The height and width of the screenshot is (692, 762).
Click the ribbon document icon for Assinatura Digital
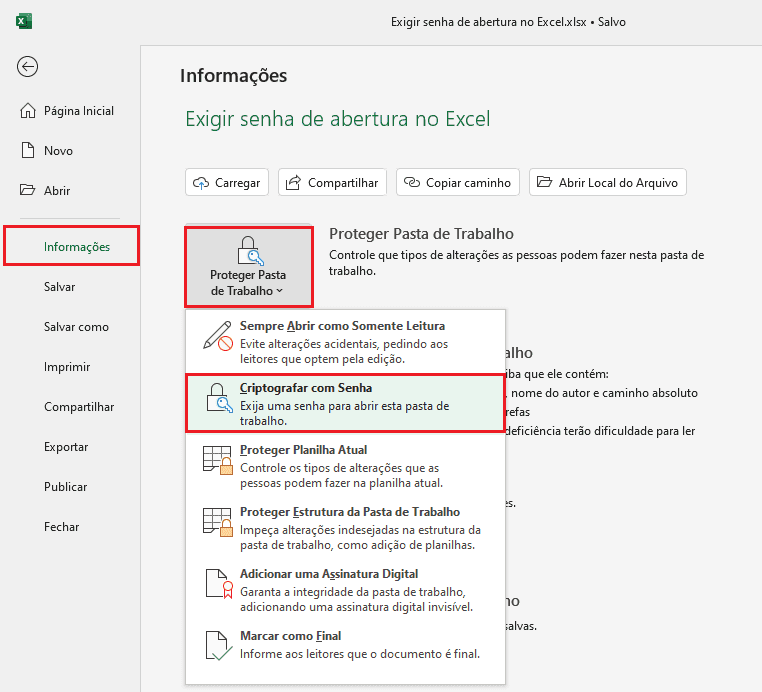[x=219, y=584]
